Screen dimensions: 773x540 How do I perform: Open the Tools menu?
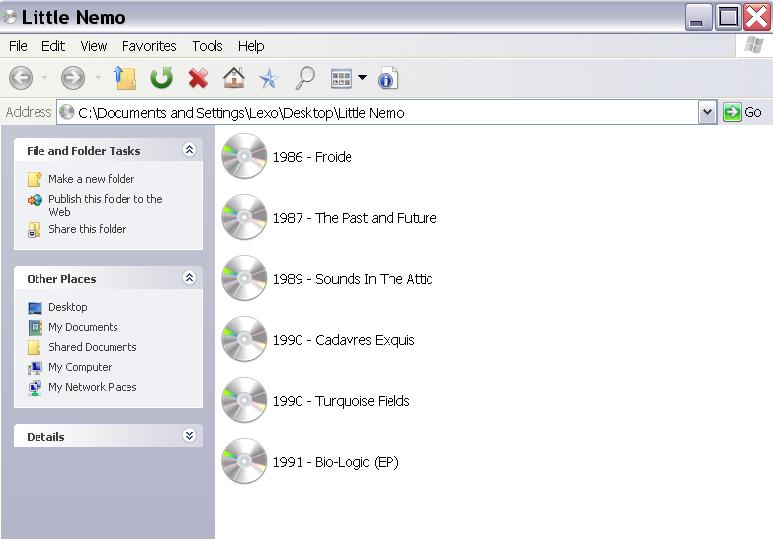click(x=207, y=46)
